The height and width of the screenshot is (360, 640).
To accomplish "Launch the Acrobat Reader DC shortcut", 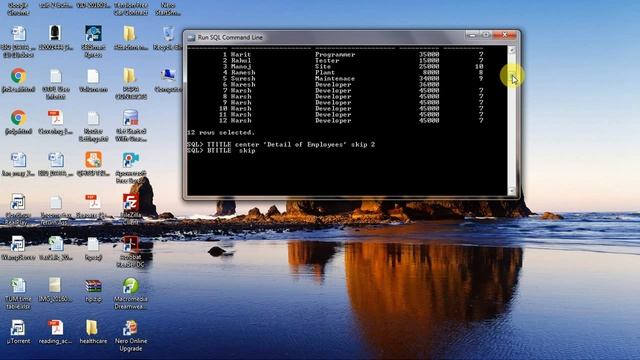I will (x=131, y=251).
